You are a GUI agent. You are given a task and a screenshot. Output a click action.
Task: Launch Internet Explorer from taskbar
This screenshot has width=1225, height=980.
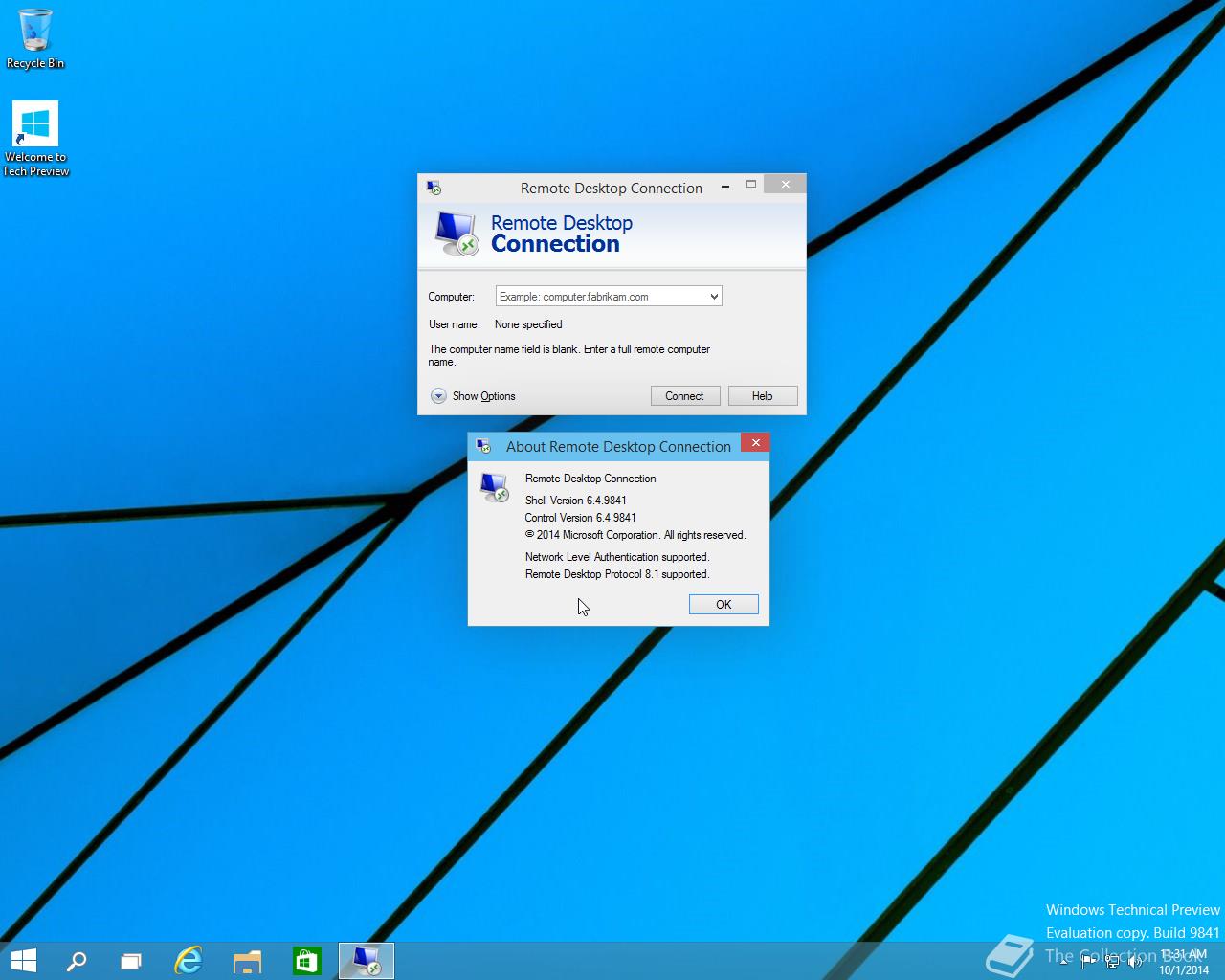189,961
